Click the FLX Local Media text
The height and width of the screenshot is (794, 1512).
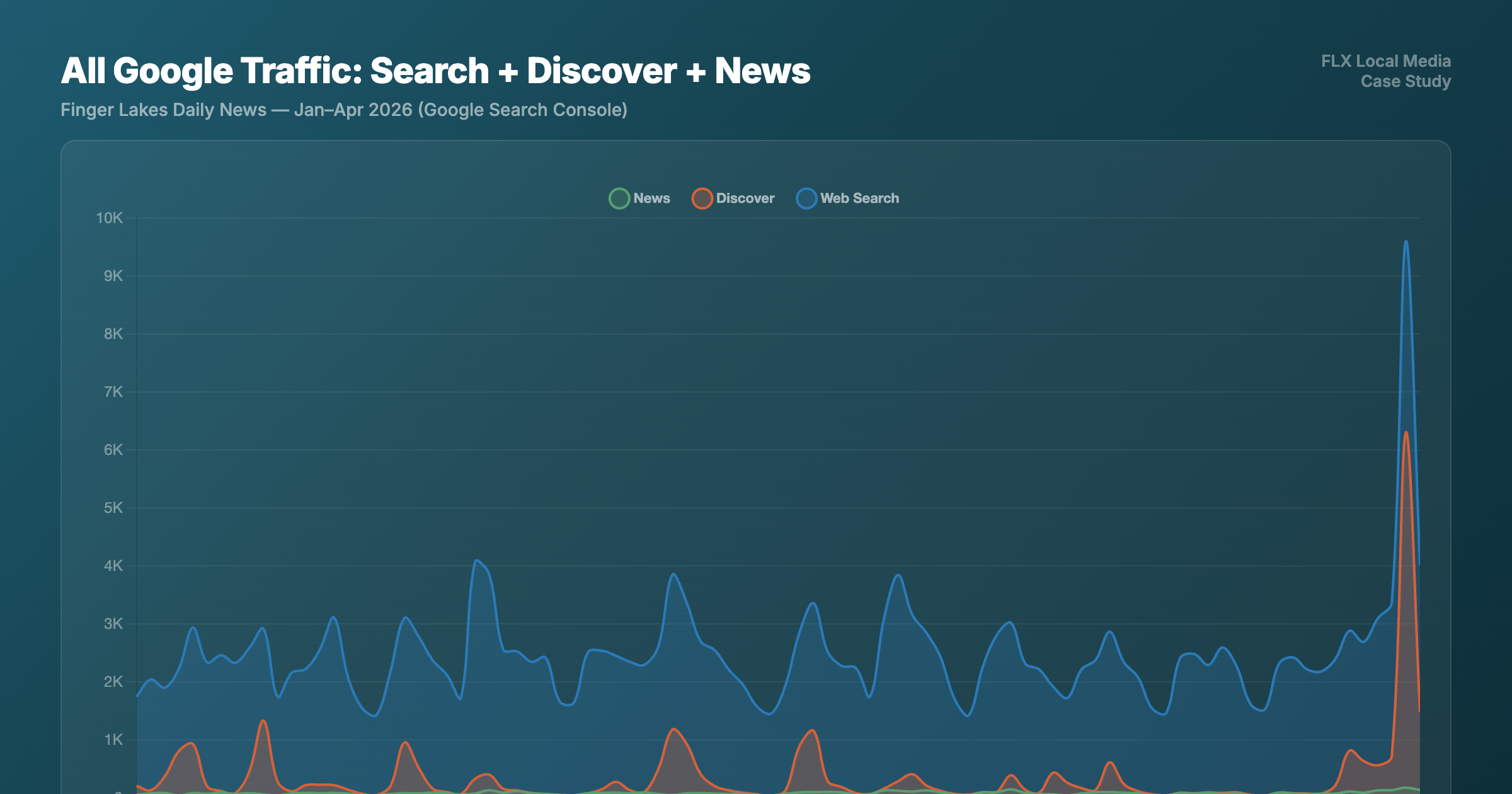point(1385,61)
